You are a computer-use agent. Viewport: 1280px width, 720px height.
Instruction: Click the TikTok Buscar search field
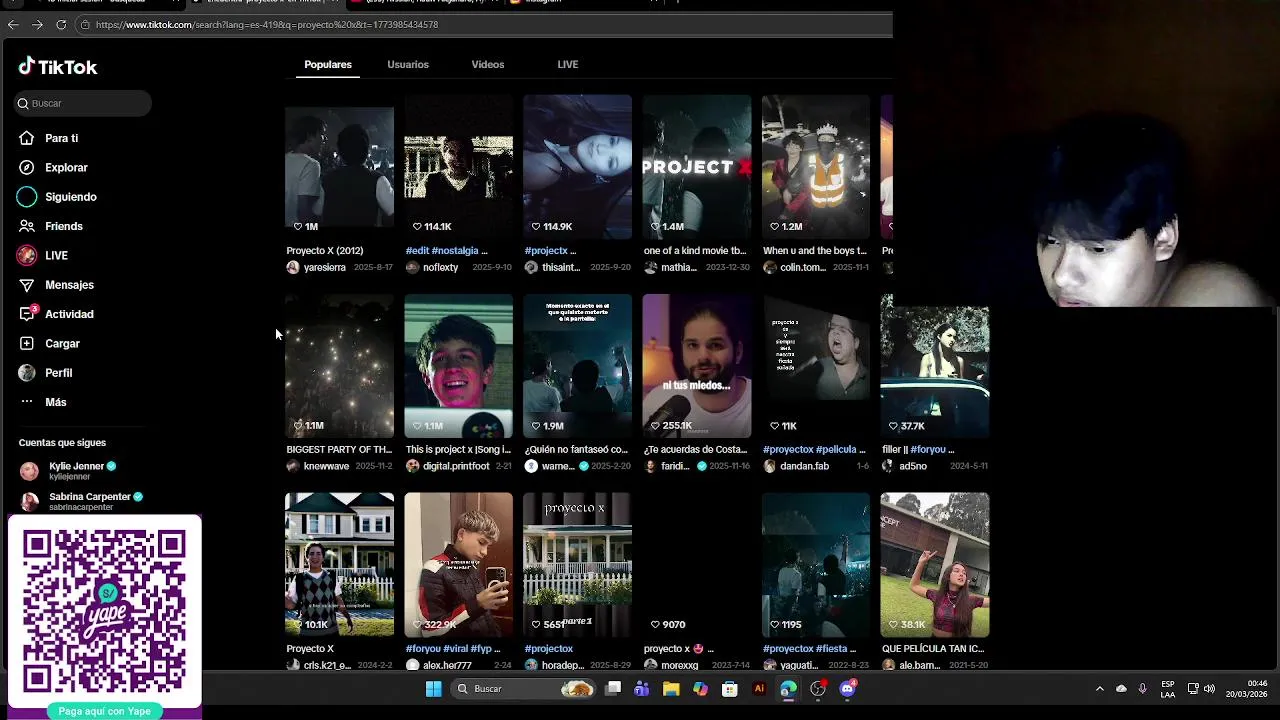(x=83, y=103)
